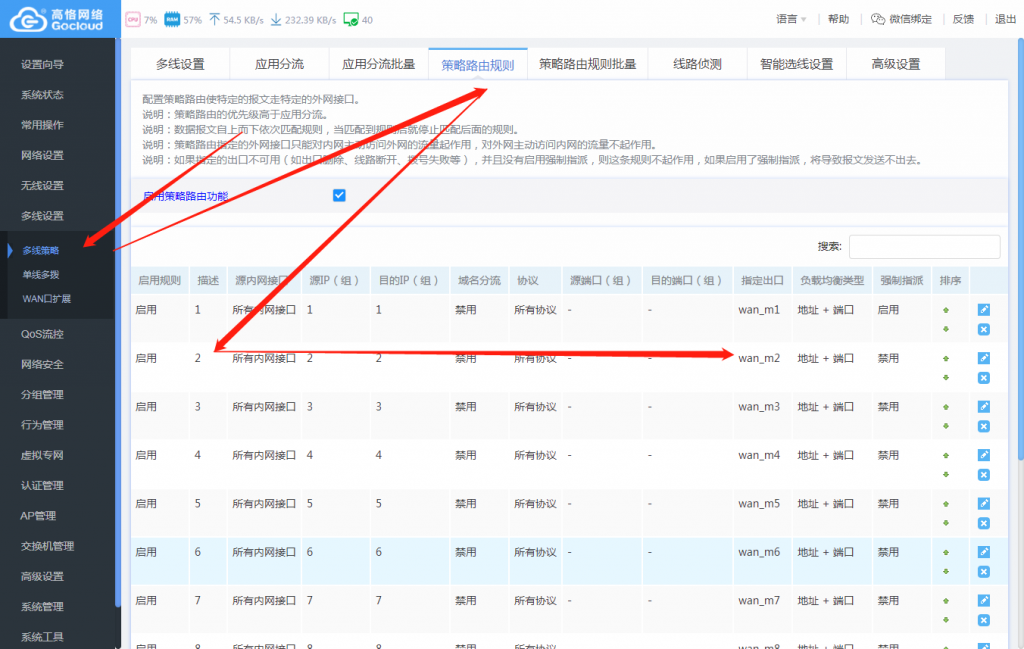Move rule 5 down with sort arrow
The height and width of the screenshot is (649, 1024).
[x=946, y=523]
